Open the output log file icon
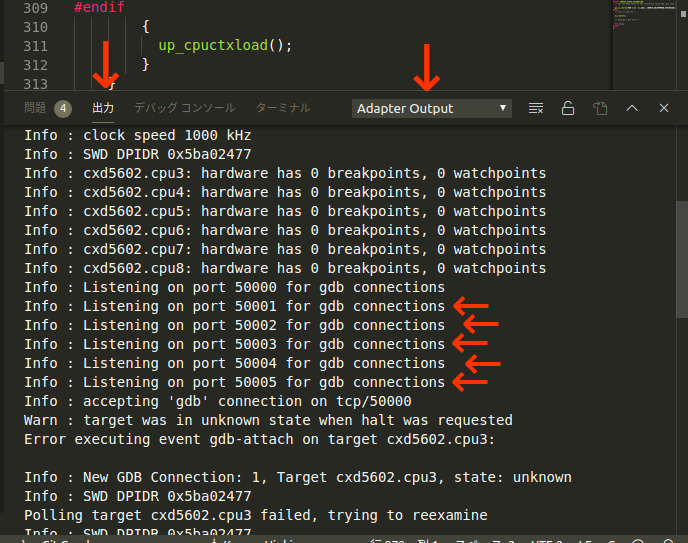Image resolution: width=688 pixels, height=543 pixels. coord(600,108)
